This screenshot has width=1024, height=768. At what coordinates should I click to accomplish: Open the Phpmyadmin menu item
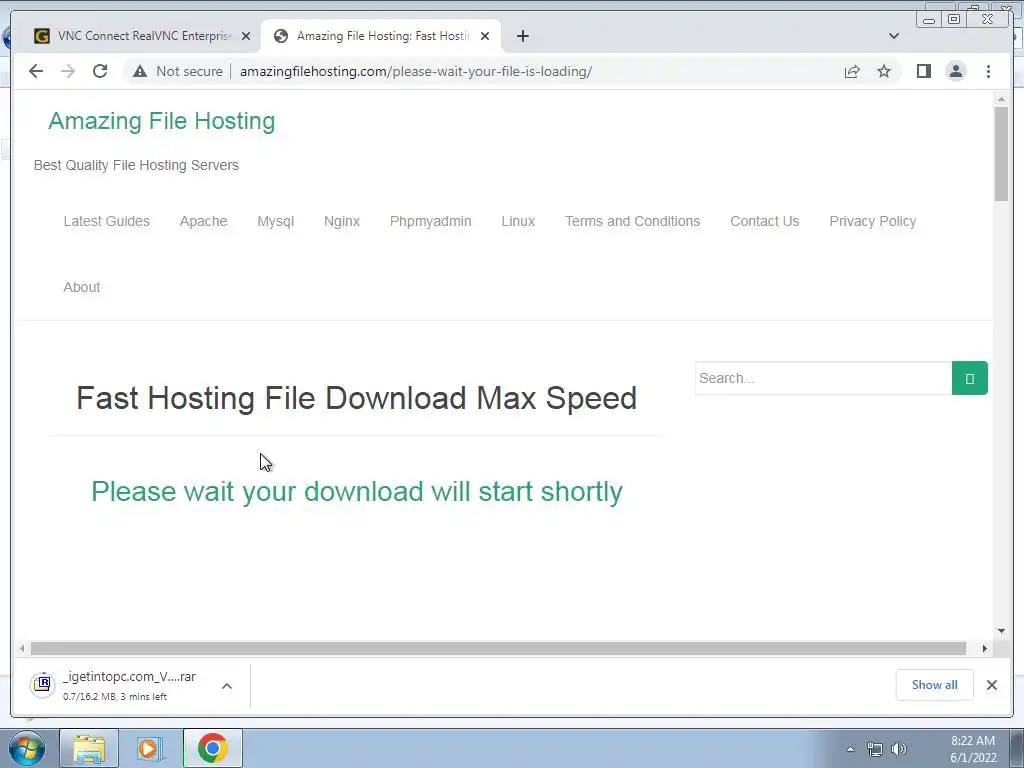click(x=430, y=221)
